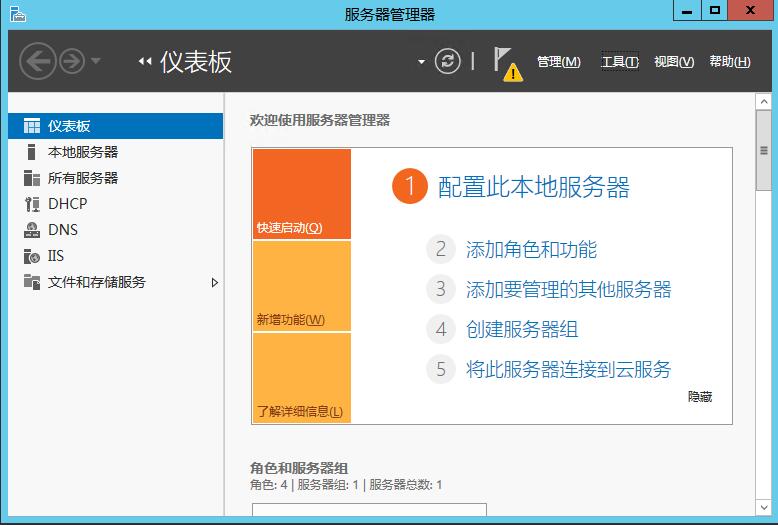Click the 添加角色和功能 link

pos(531,250)
